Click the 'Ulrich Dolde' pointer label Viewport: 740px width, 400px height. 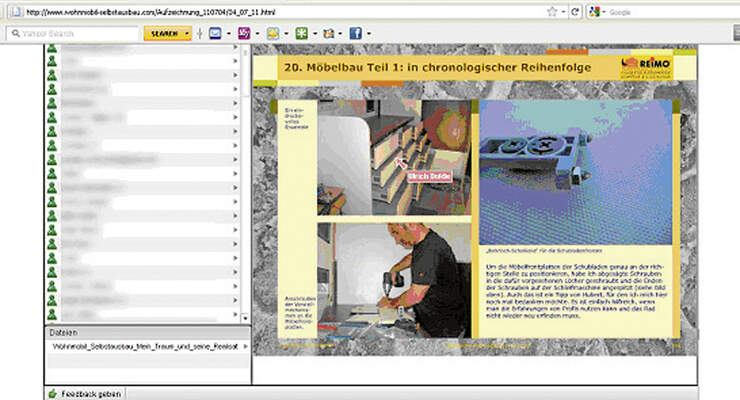click(x=429, y=176)
